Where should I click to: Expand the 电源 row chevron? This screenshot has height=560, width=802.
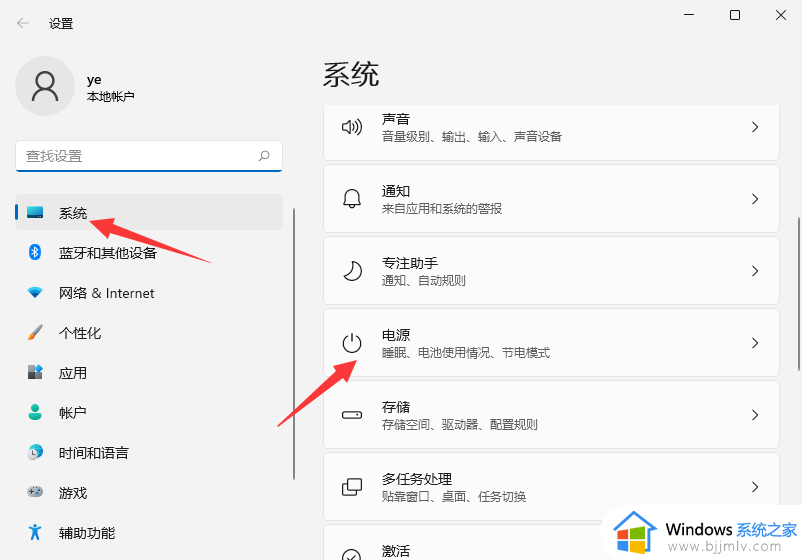click(755, 343)
